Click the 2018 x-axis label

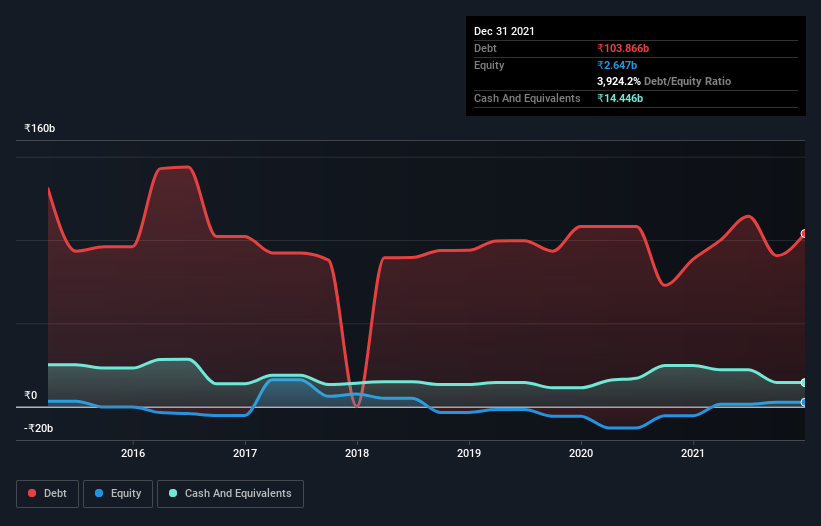[357, 453]
